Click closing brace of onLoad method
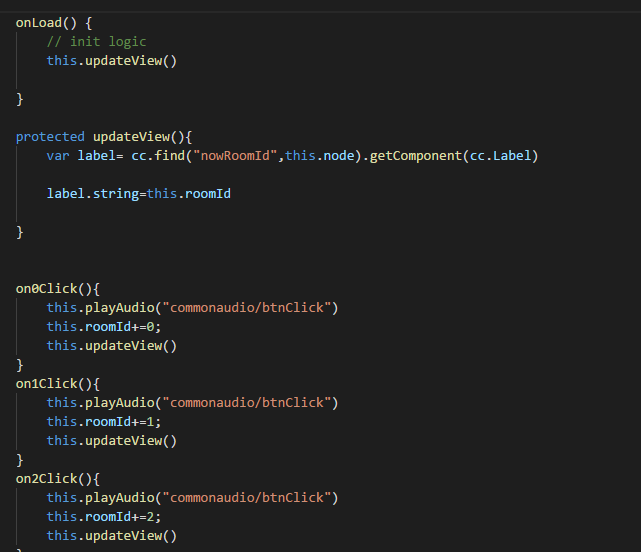641x552 pixels. 19,99
